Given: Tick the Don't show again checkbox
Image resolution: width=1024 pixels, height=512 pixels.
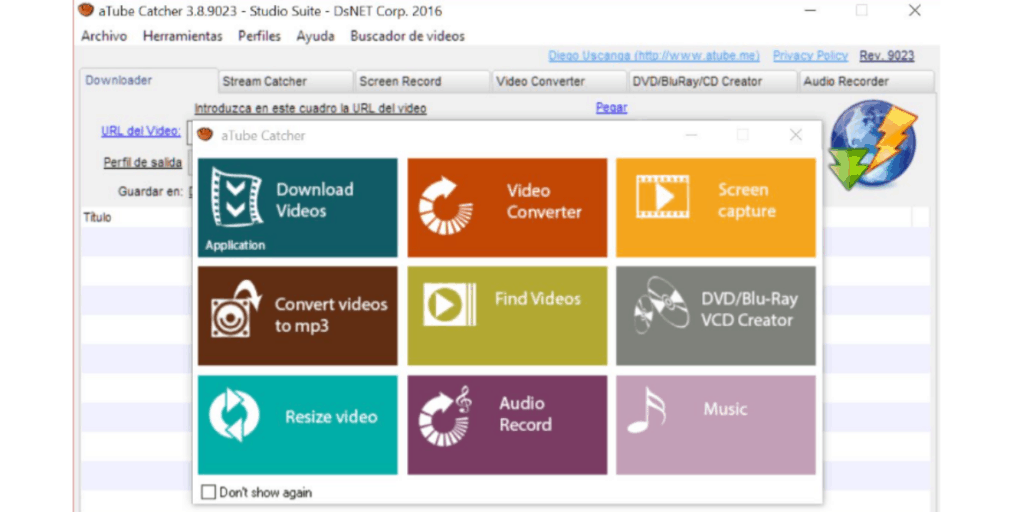Looking at the screenshot, I should (208, 492).
